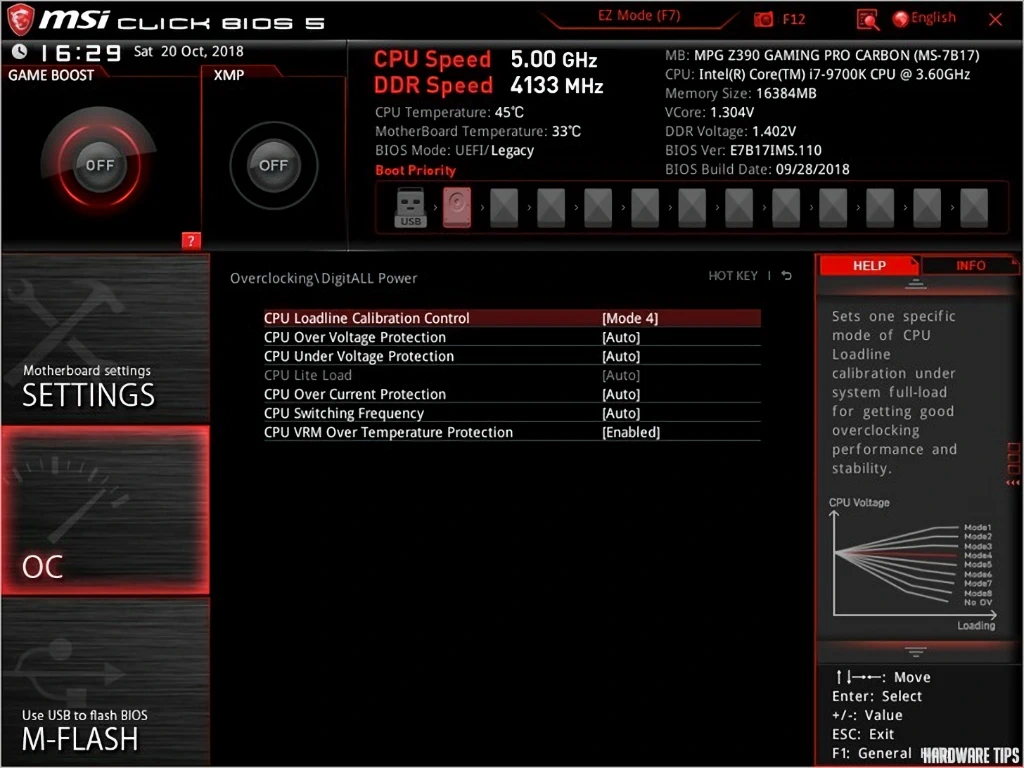Viewport: 1024px width, 768px height.
Task: Select the USB boot priority device
Action: [x=410, y=208]
